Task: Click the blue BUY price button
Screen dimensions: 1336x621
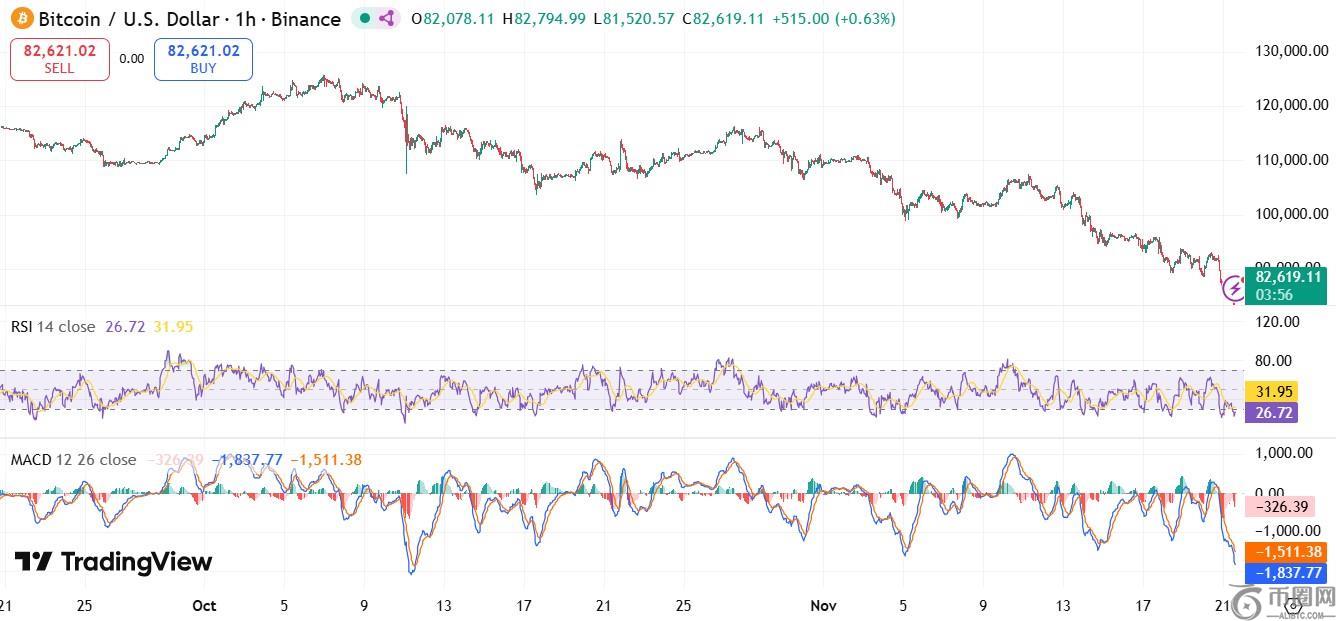Action: (203, 60)
